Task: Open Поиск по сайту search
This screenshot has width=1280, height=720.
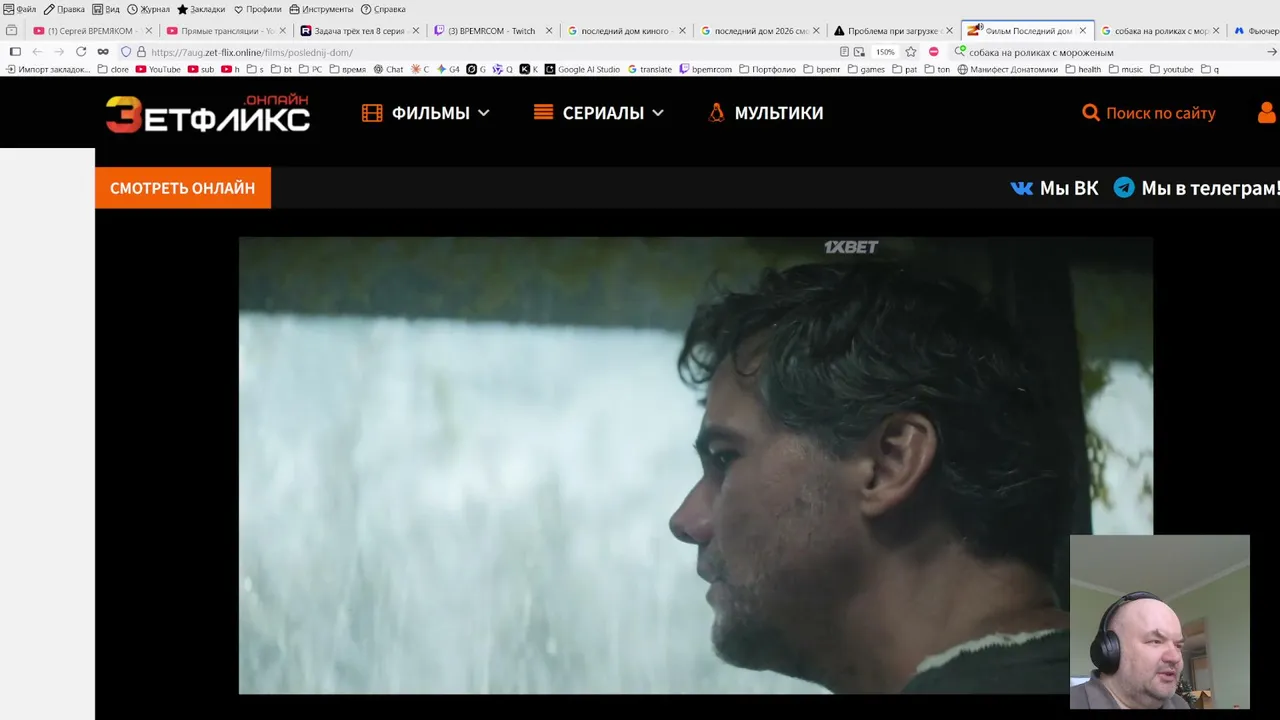Action: pyautogui.click(x=1149, y=113)
